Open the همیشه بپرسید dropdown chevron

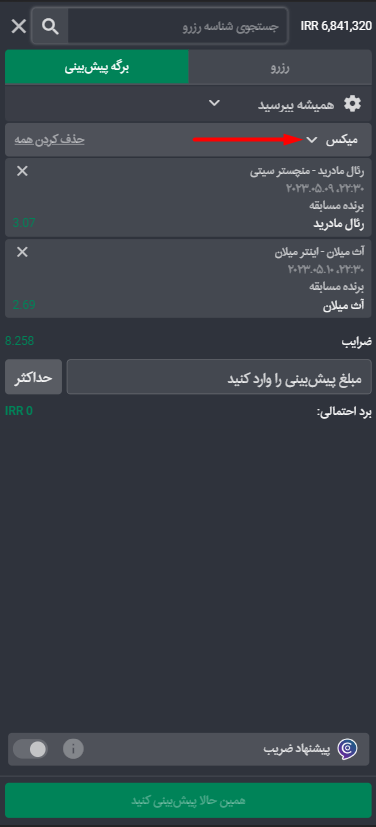coord(214,103)
